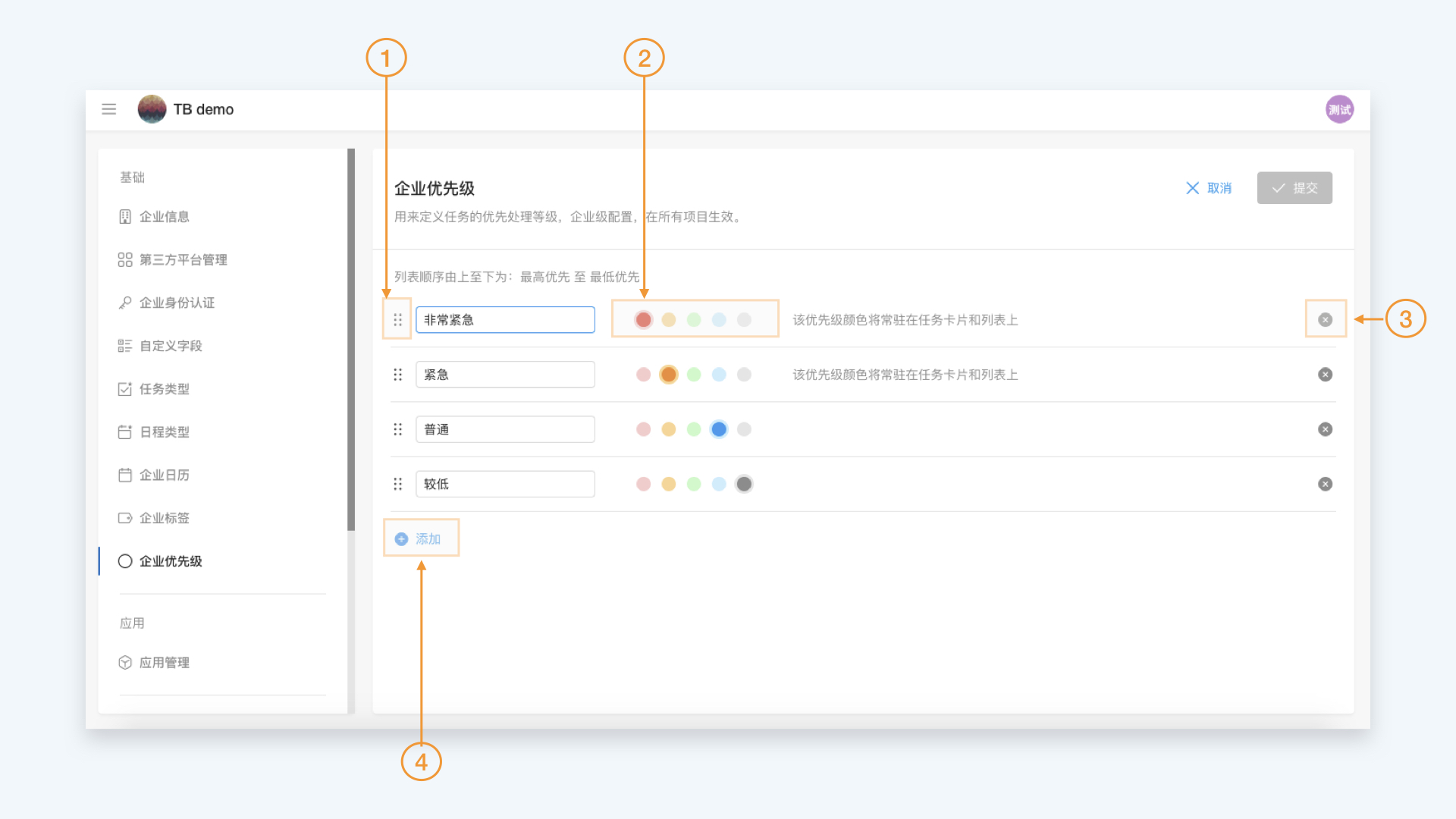Viewport: 1456px width, 819px height.
Task: Open 企业标签 in the sidebar
Action: (x=164, y=518)
